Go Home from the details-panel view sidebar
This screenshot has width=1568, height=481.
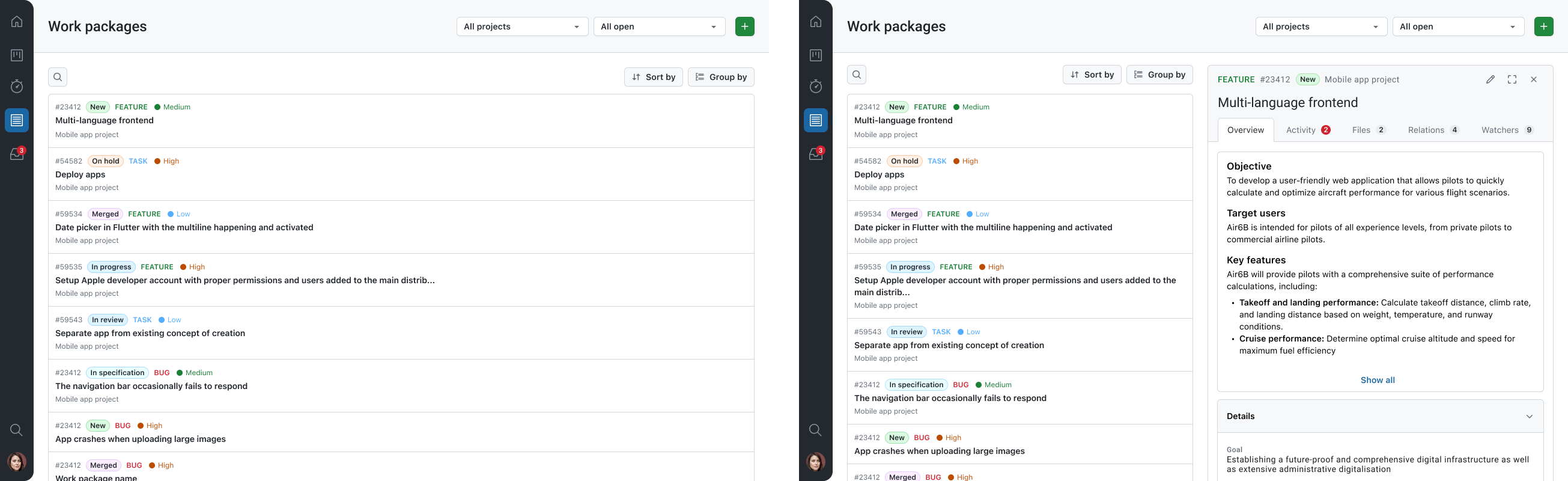click(816, 22)
